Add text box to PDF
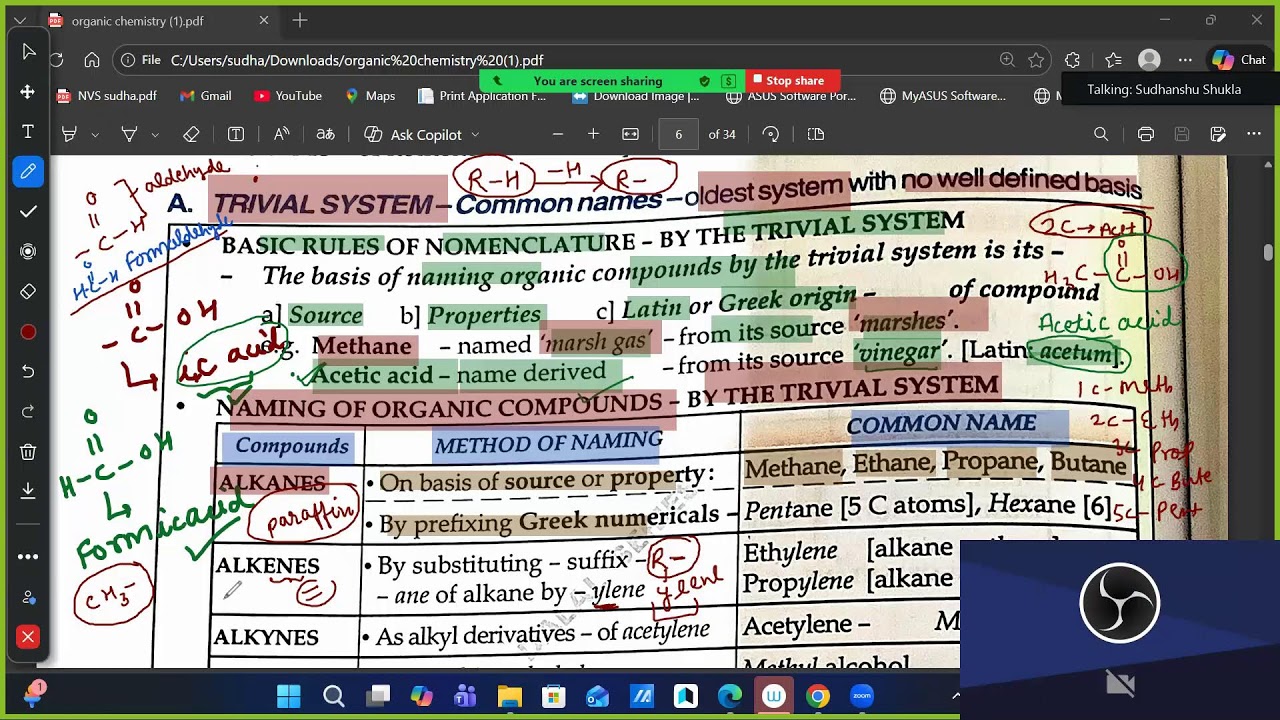1280x720 pixels. click(x=236, y=134)
